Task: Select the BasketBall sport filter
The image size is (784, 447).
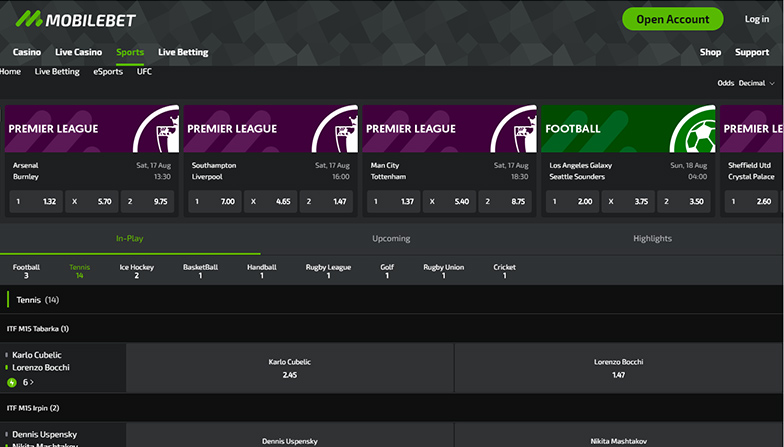Action: pos(200,271)
